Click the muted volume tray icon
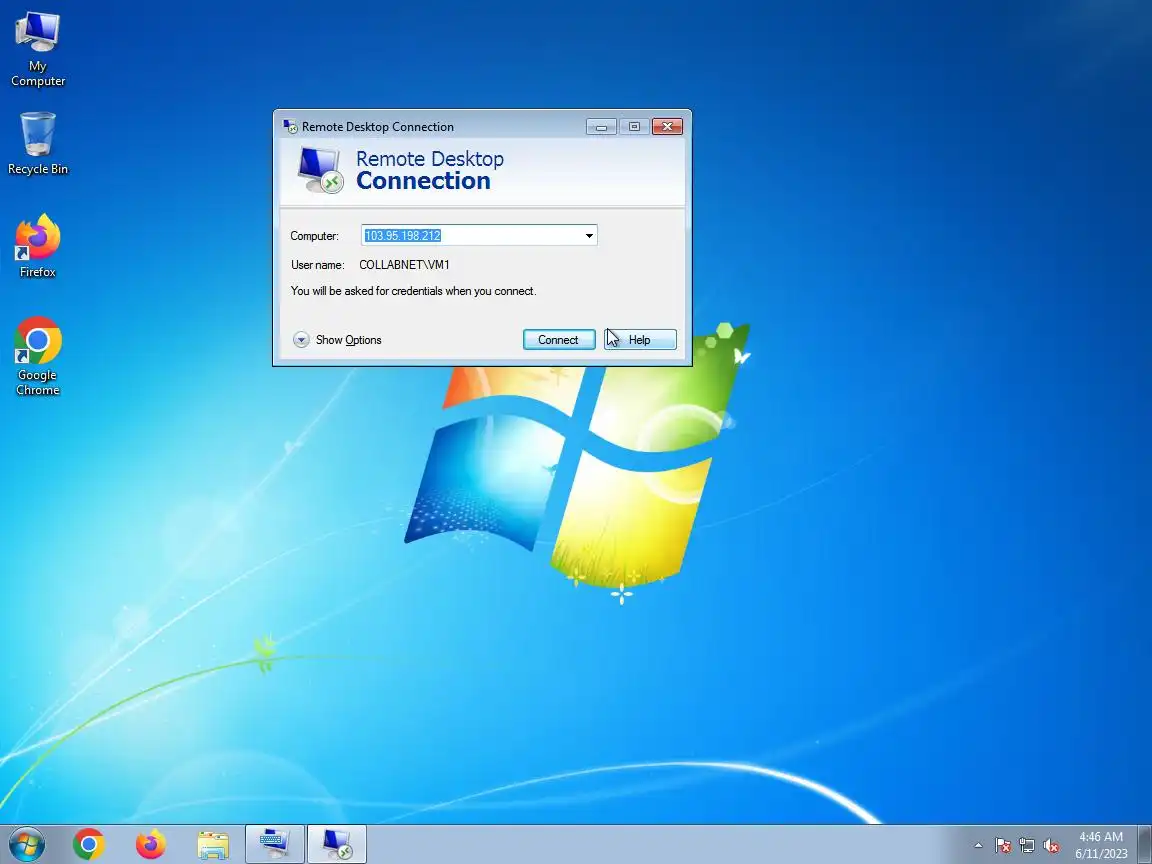Screen dimensions: 1152x864 [x=1051, y=846]
